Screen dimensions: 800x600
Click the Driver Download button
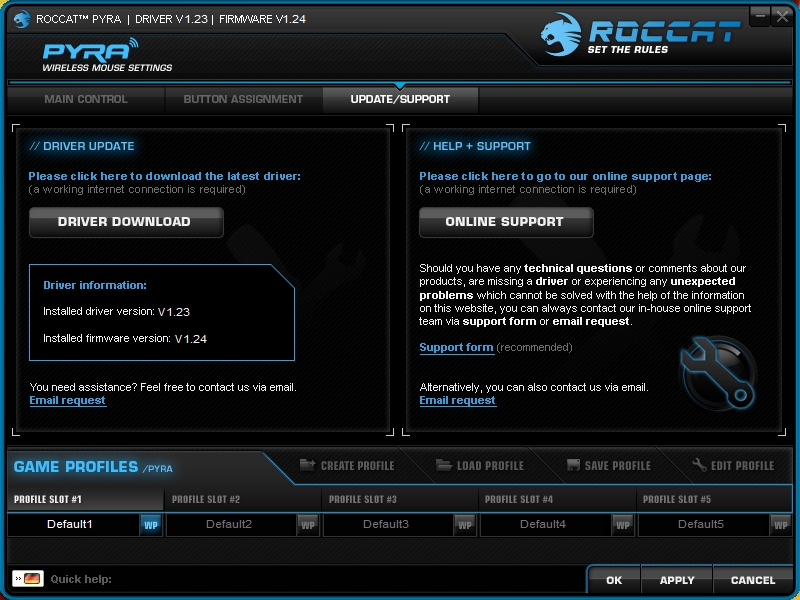point(126,222)
